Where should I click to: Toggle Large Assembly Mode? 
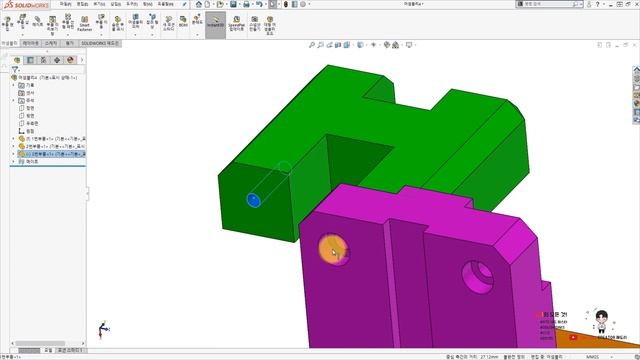270,25
